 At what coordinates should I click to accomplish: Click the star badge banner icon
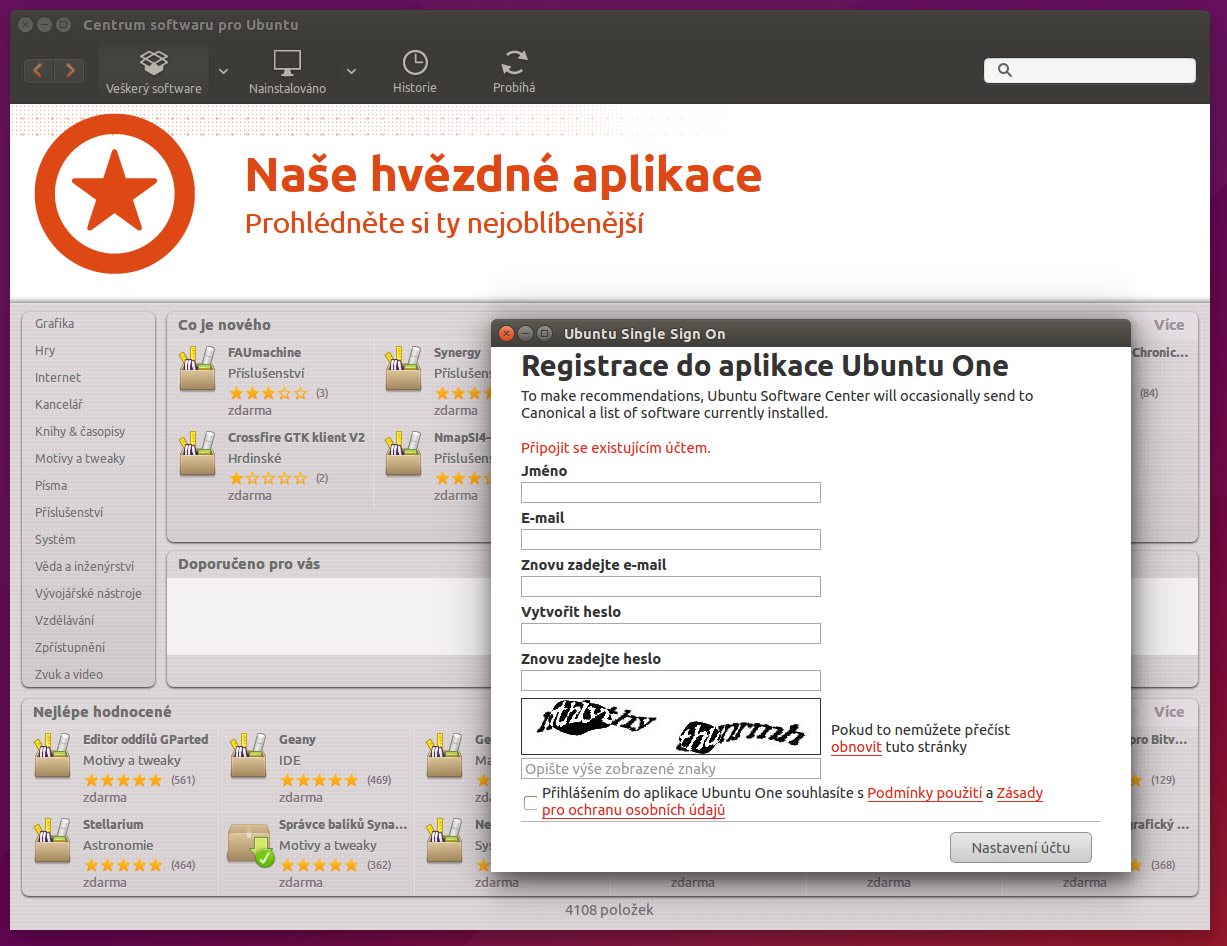pyautogui.click(x=114, y=194)
